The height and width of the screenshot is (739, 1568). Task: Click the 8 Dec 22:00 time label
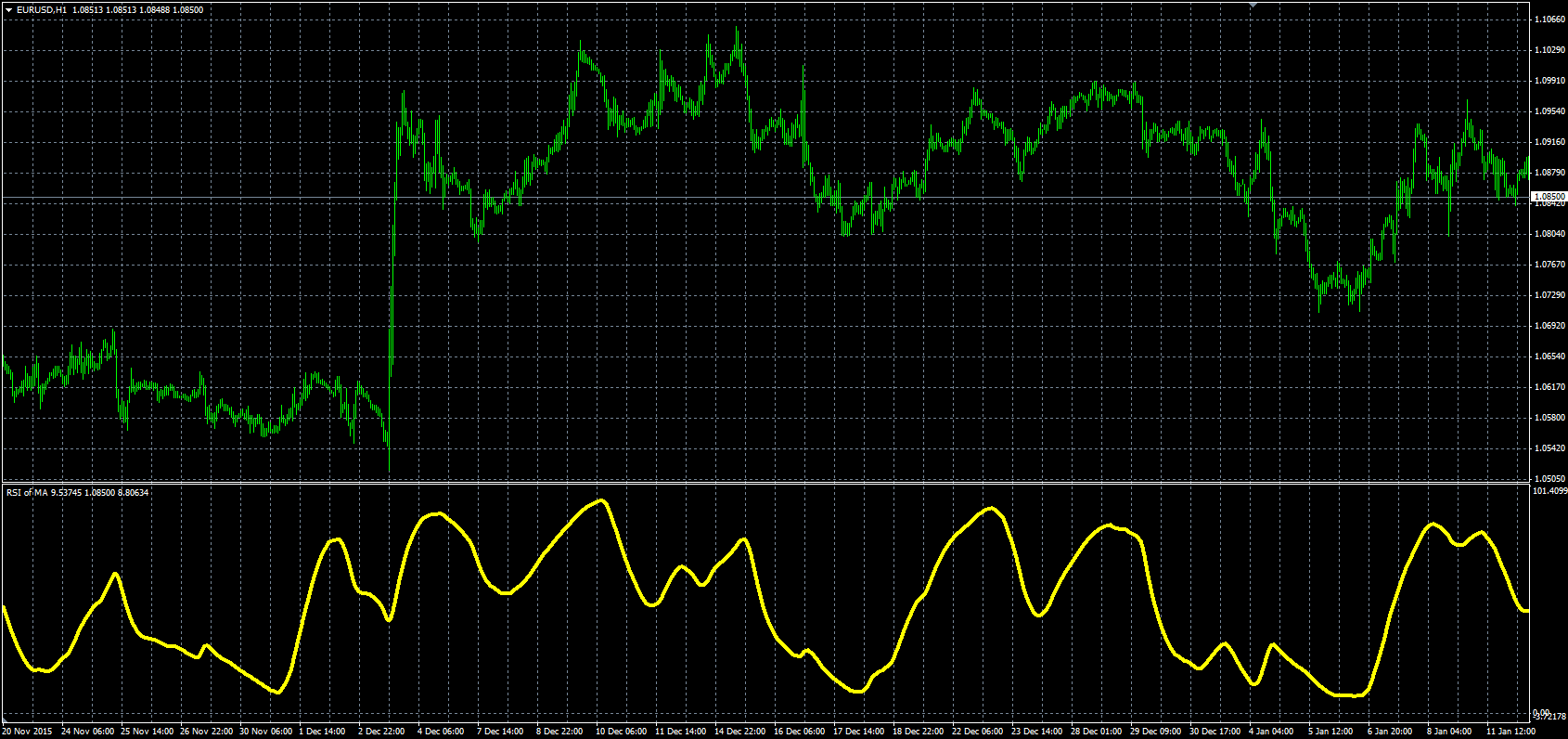pyautogui.click(x=559, y=732)
